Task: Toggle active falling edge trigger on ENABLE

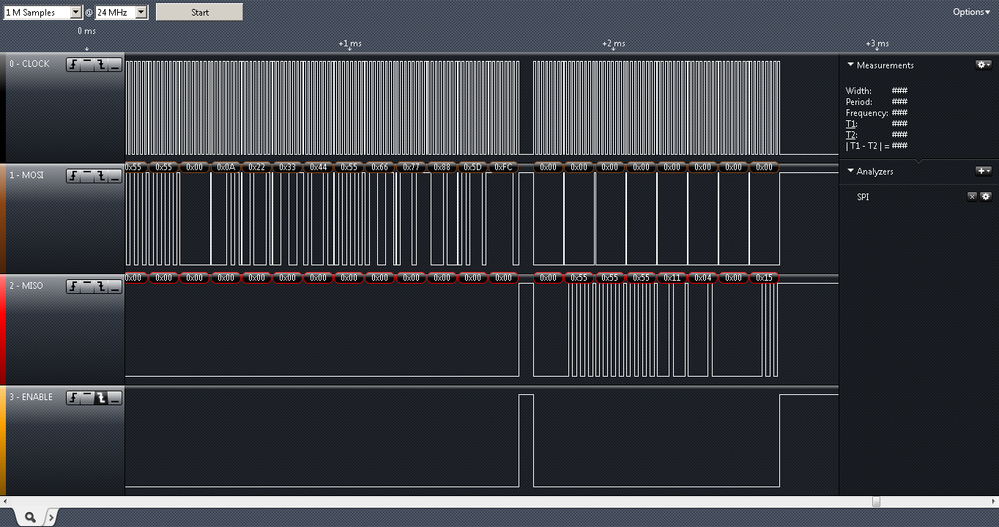Action: pos(101,398)
